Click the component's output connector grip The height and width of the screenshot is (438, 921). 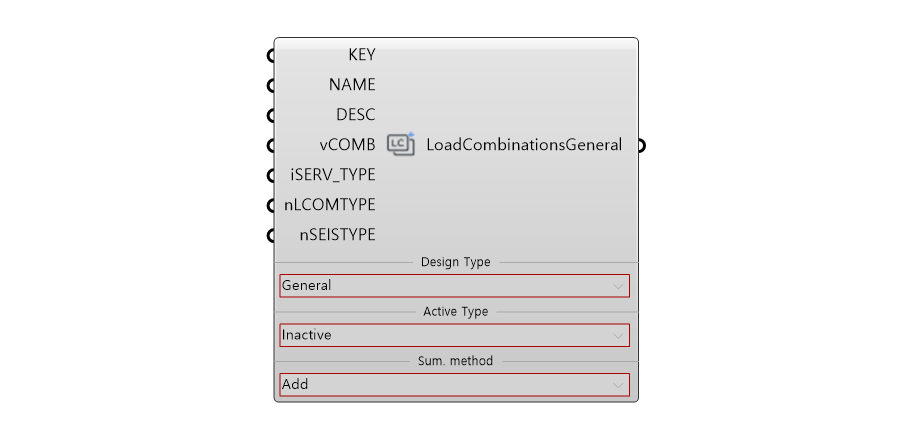tap(640, 145)
